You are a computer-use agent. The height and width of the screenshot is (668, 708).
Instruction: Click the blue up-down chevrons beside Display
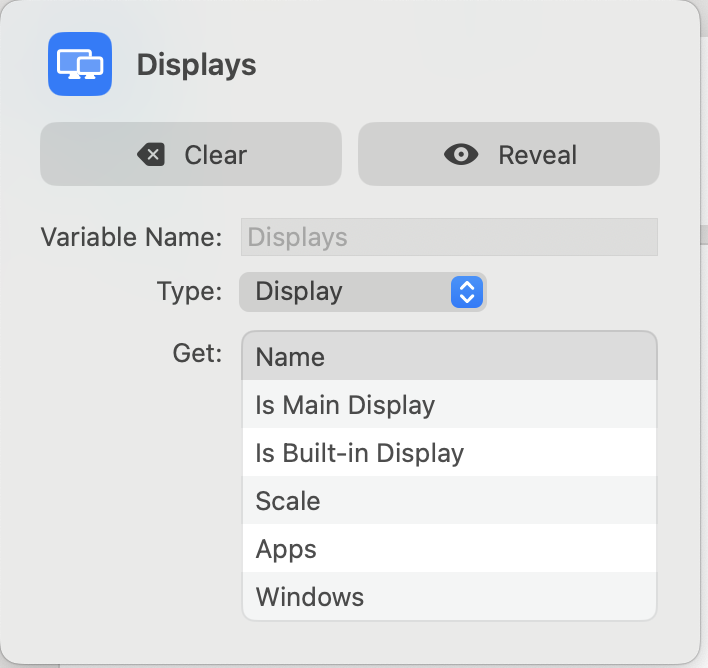coord(467,292)
